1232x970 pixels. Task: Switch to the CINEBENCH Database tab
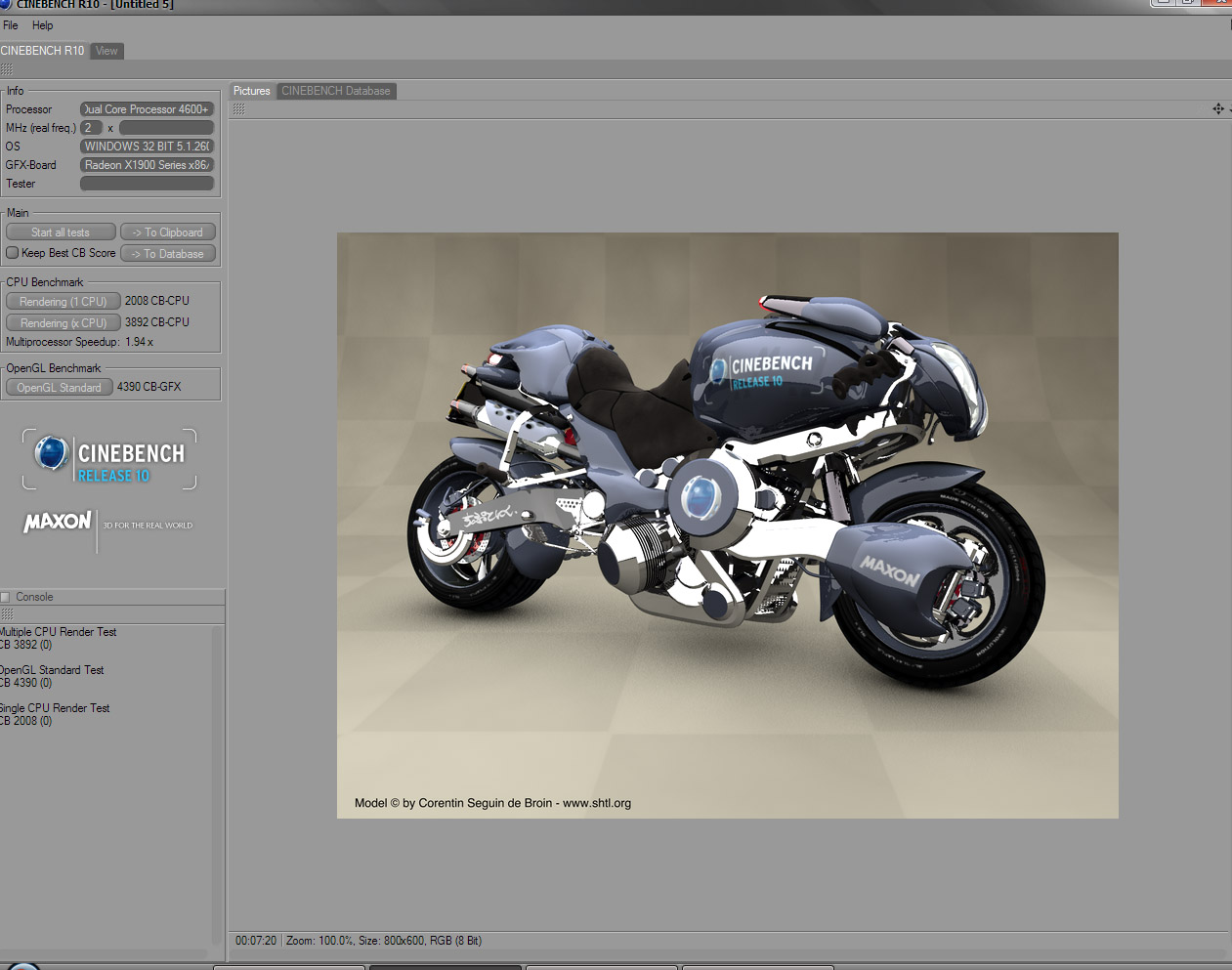click(x=336, y=91)
